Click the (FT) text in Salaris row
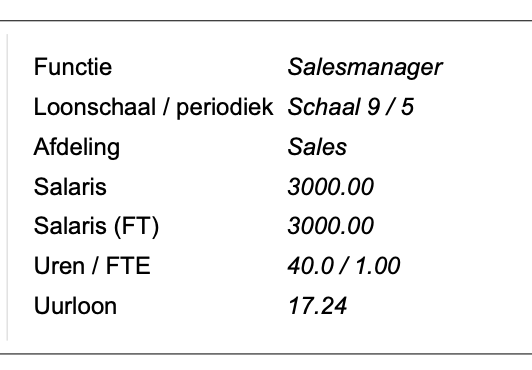 tap(136, 227)
